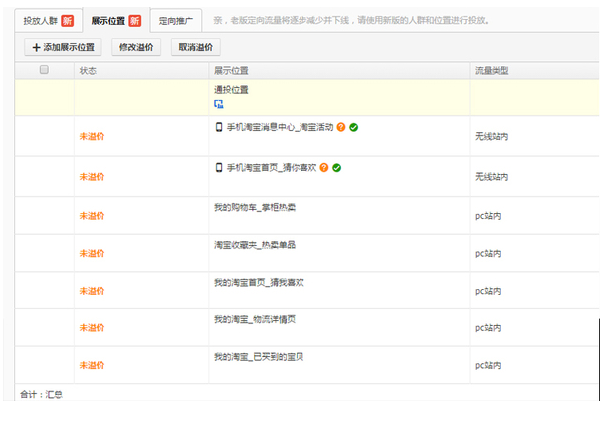Click the 我的淘宝首页_猜我喜欢 position name
This screenshot has height=422, width=600.
click(x=259, y=283)
